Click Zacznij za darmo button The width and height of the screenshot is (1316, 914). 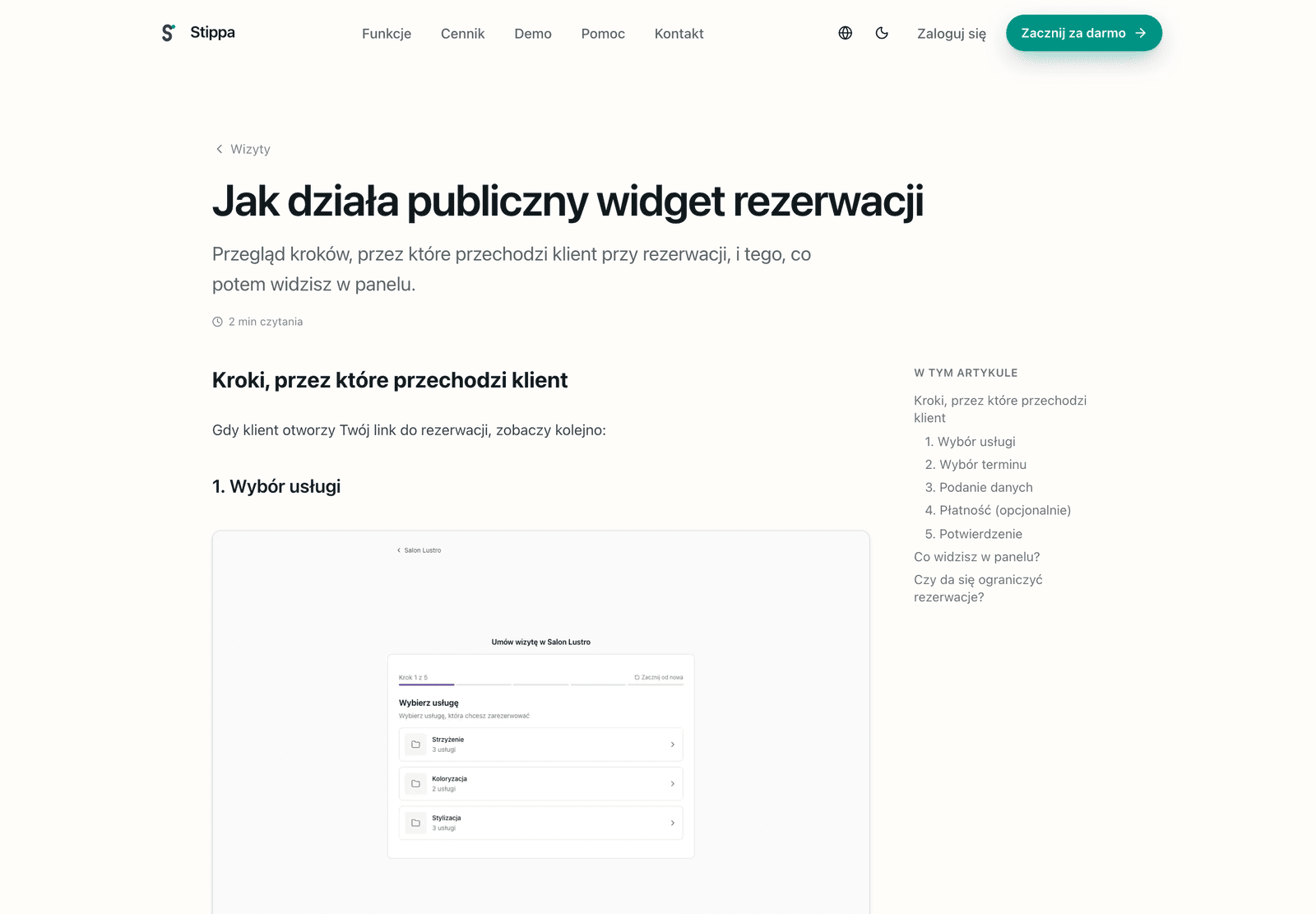[x=1084, y=33]
